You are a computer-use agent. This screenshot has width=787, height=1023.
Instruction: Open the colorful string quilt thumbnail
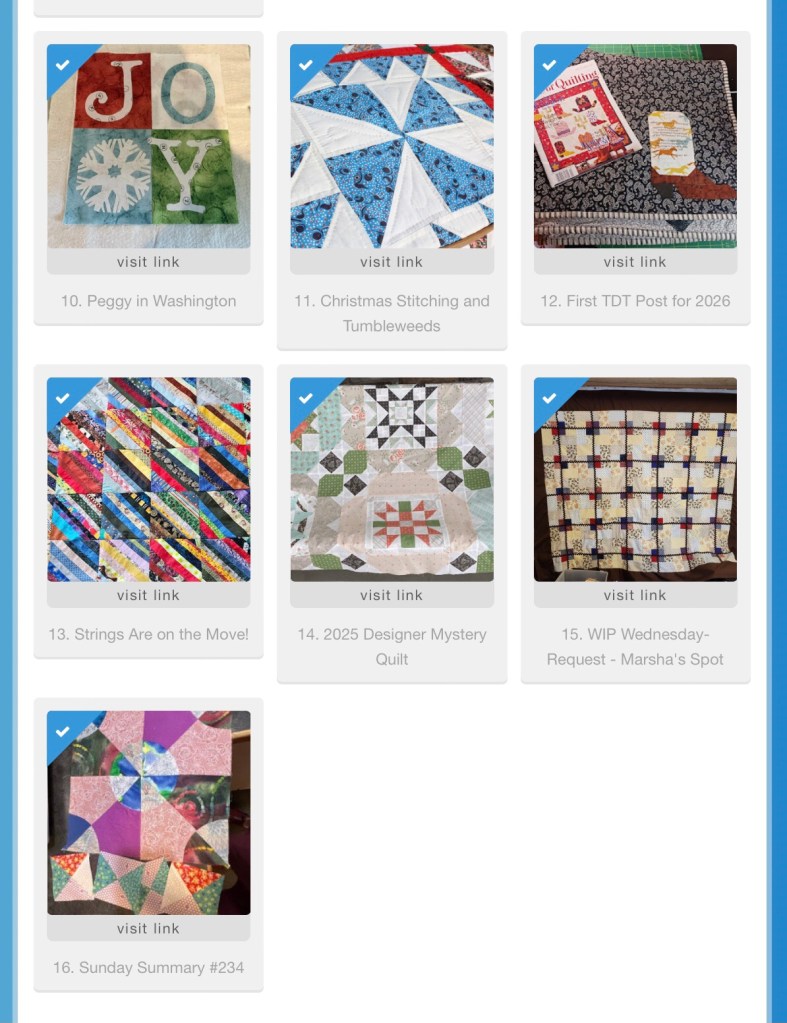(x=149, y=480)
